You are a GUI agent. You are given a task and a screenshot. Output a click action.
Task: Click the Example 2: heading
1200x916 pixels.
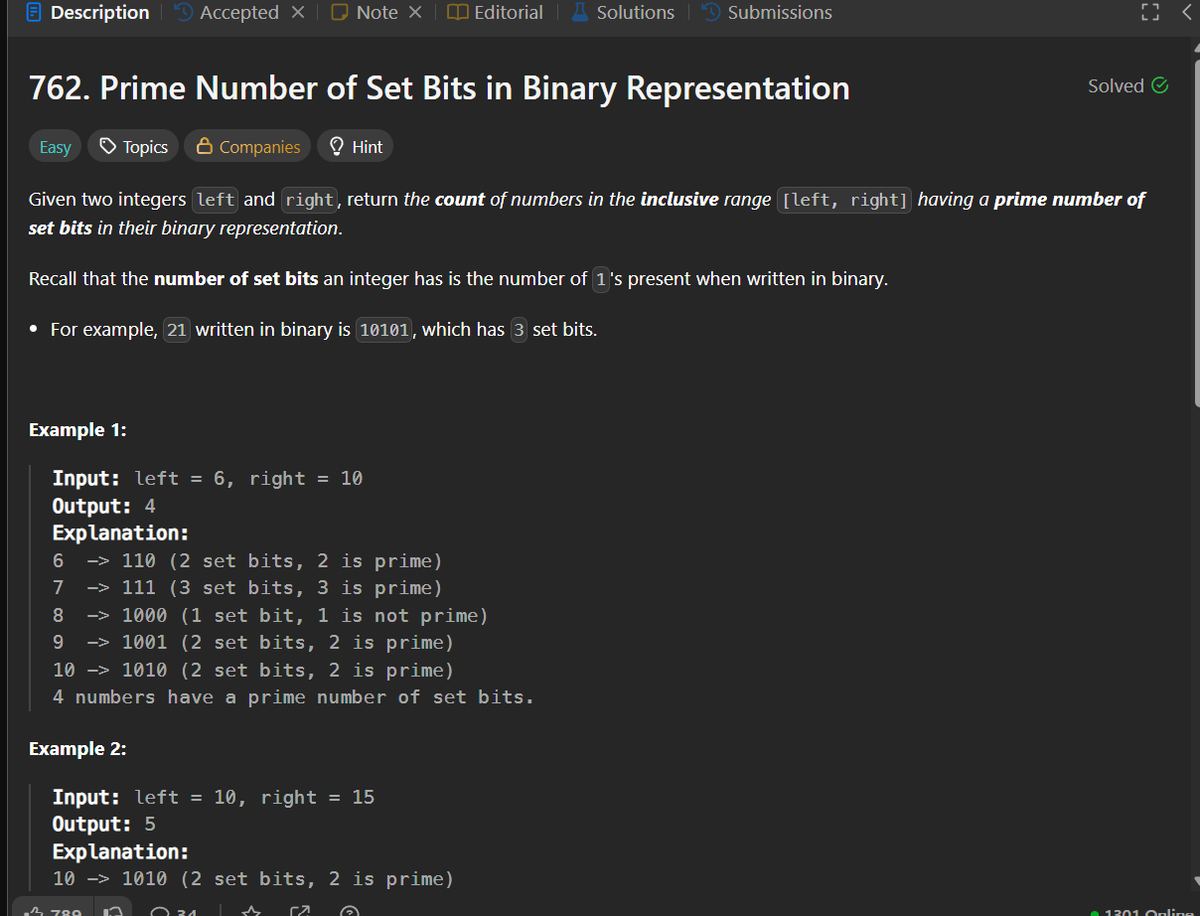(x=78, y=749)
